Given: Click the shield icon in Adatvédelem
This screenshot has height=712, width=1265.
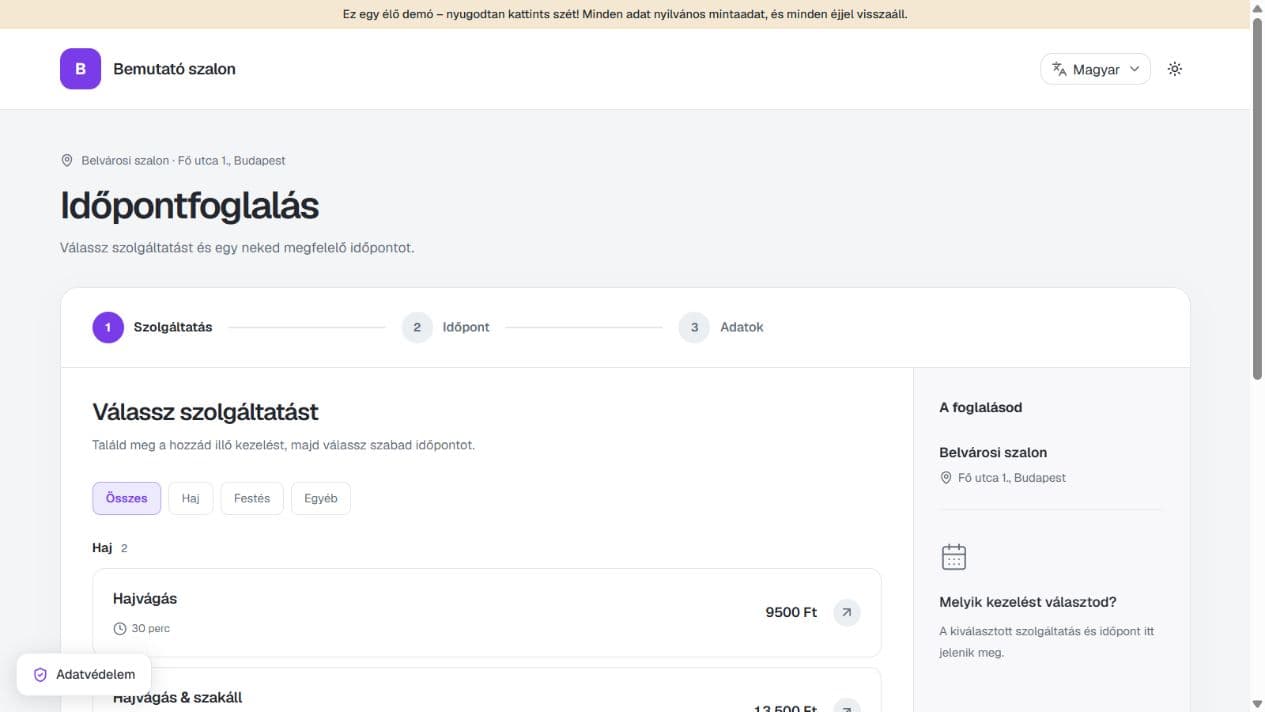Looking at the screenshot, I should 41,674.
